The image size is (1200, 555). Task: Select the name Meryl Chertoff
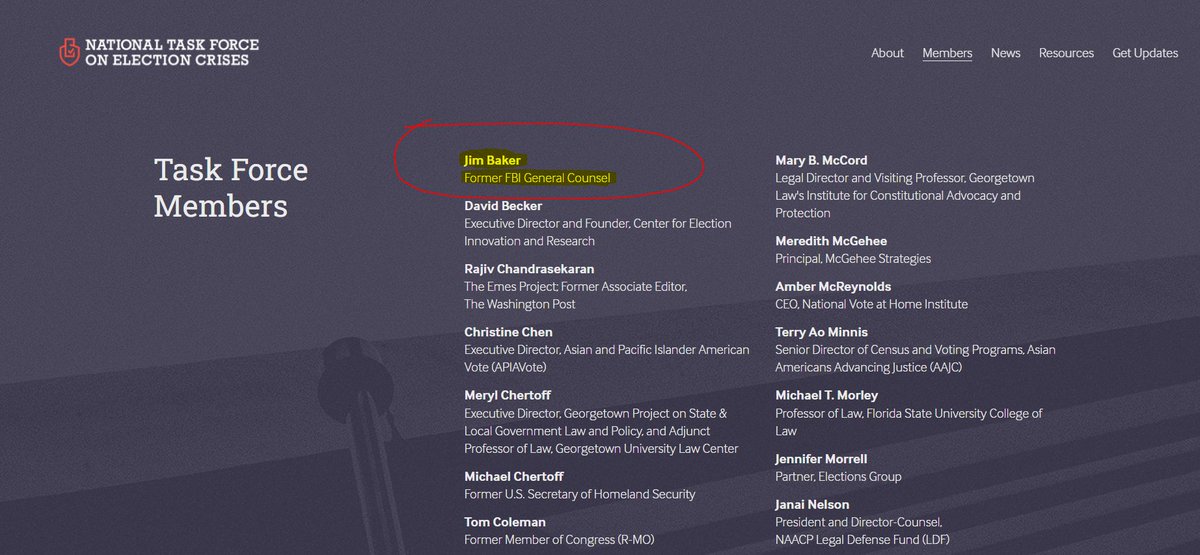pyautogui.click(x=507, y=395)
